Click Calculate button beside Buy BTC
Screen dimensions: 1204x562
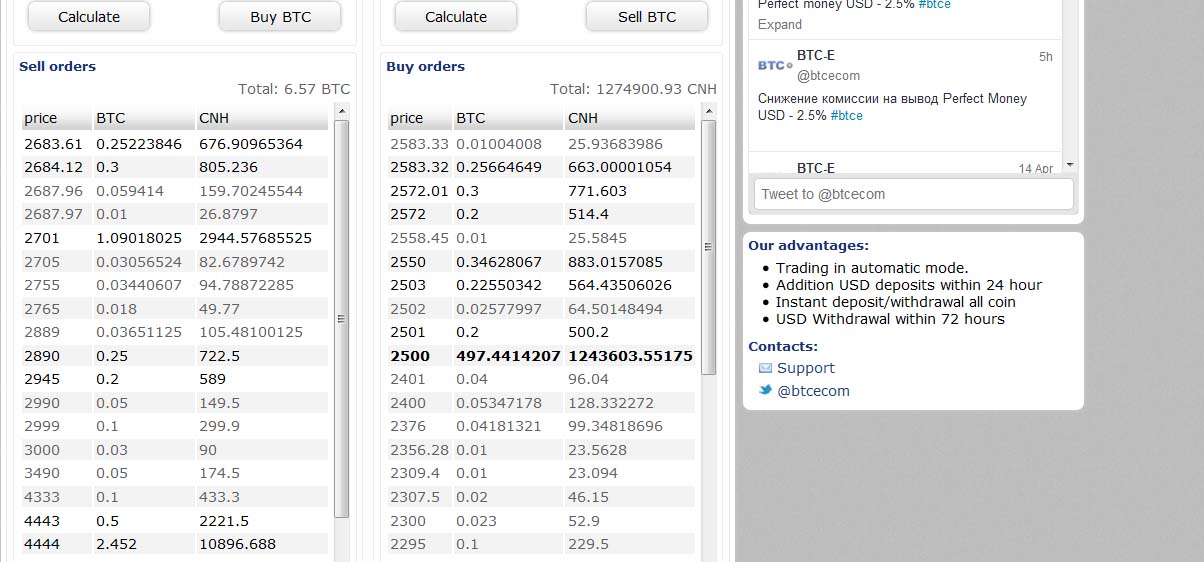point(89,16)
